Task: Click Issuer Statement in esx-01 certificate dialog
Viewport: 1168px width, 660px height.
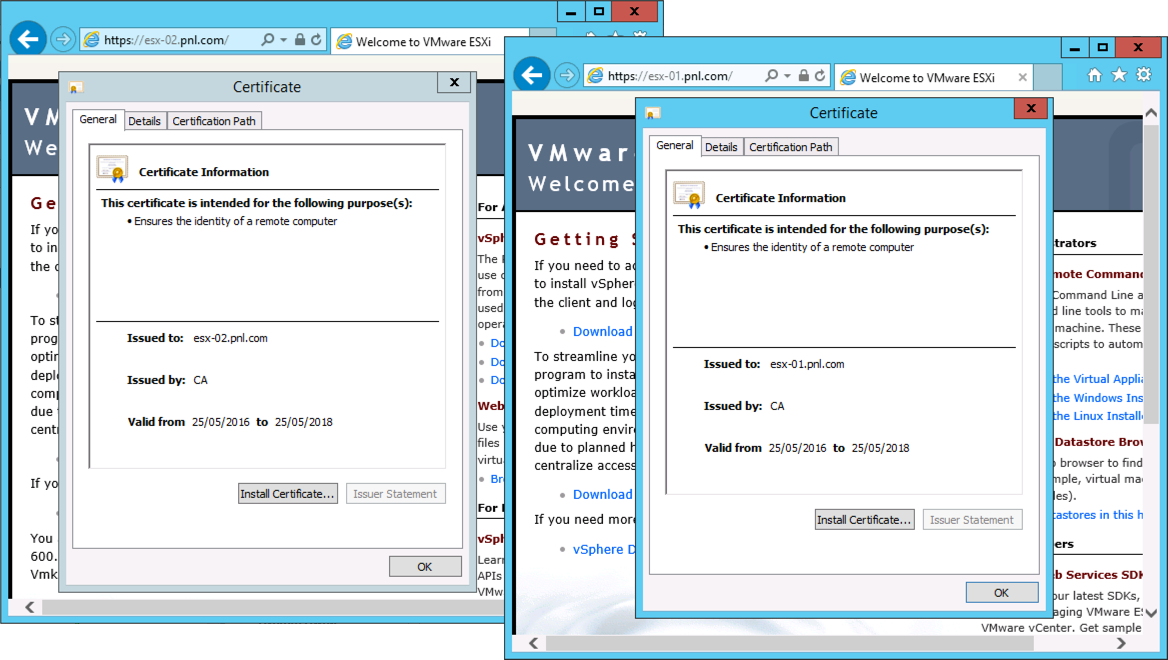Action: pyautogui.click(x=972, y=520)
